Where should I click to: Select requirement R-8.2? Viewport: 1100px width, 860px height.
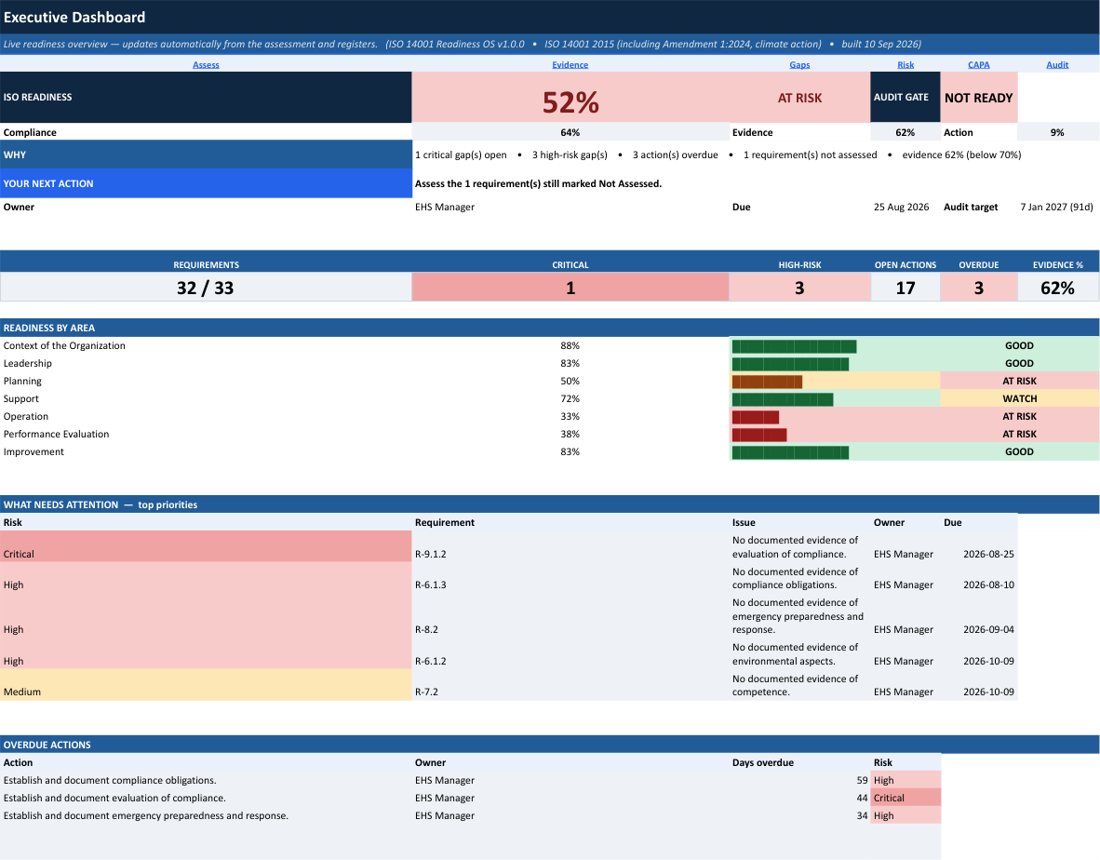426,630
